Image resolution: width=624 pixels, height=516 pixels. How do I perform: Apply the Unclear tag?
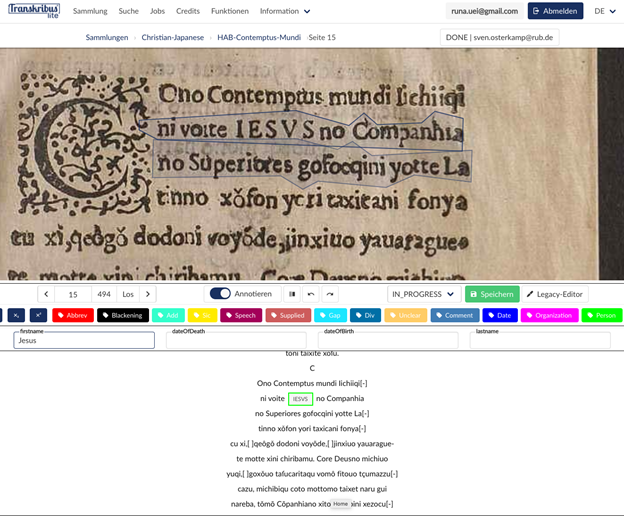coord(406,315)
